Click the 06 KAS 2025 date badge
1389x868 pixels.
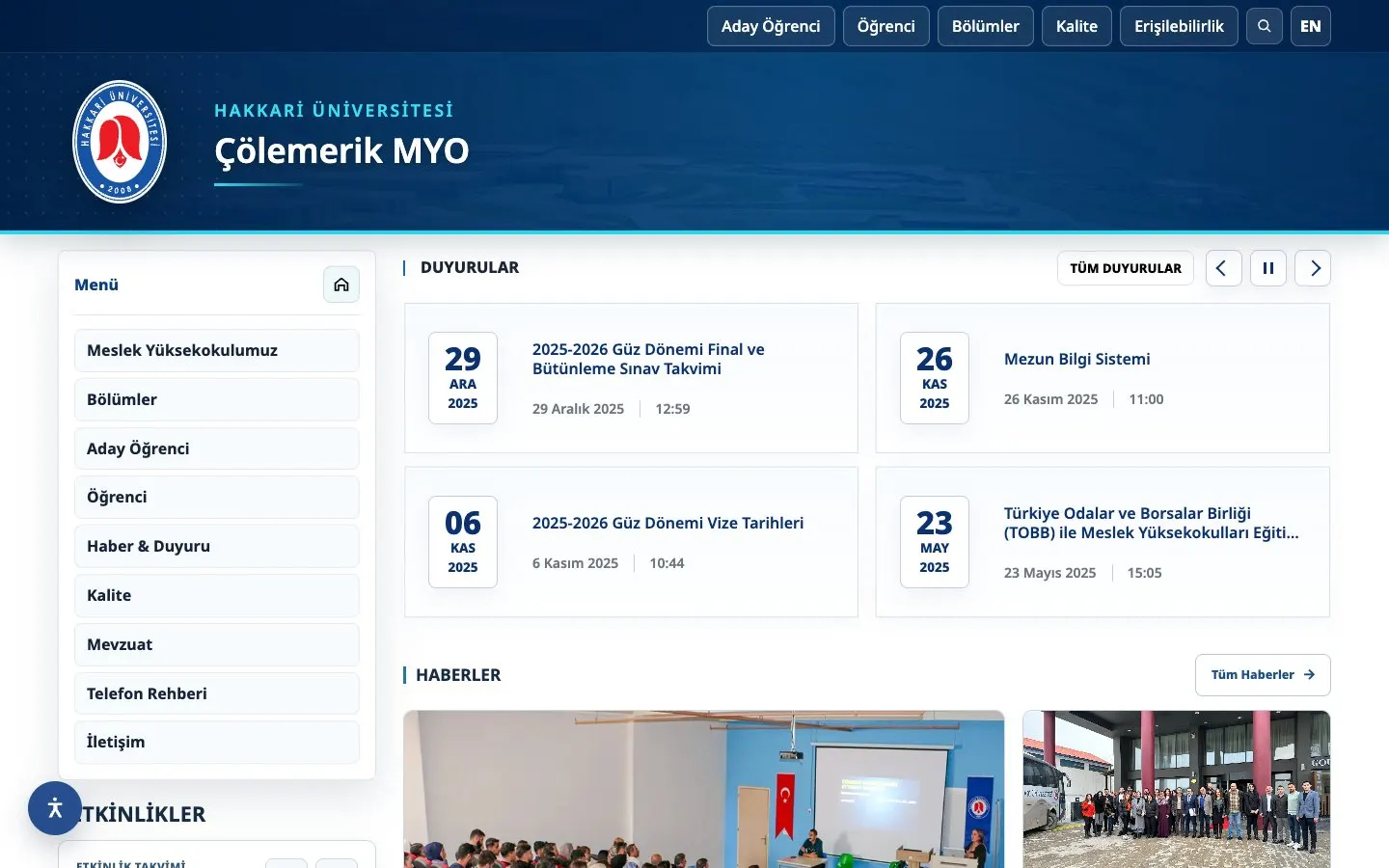[463, 542]
